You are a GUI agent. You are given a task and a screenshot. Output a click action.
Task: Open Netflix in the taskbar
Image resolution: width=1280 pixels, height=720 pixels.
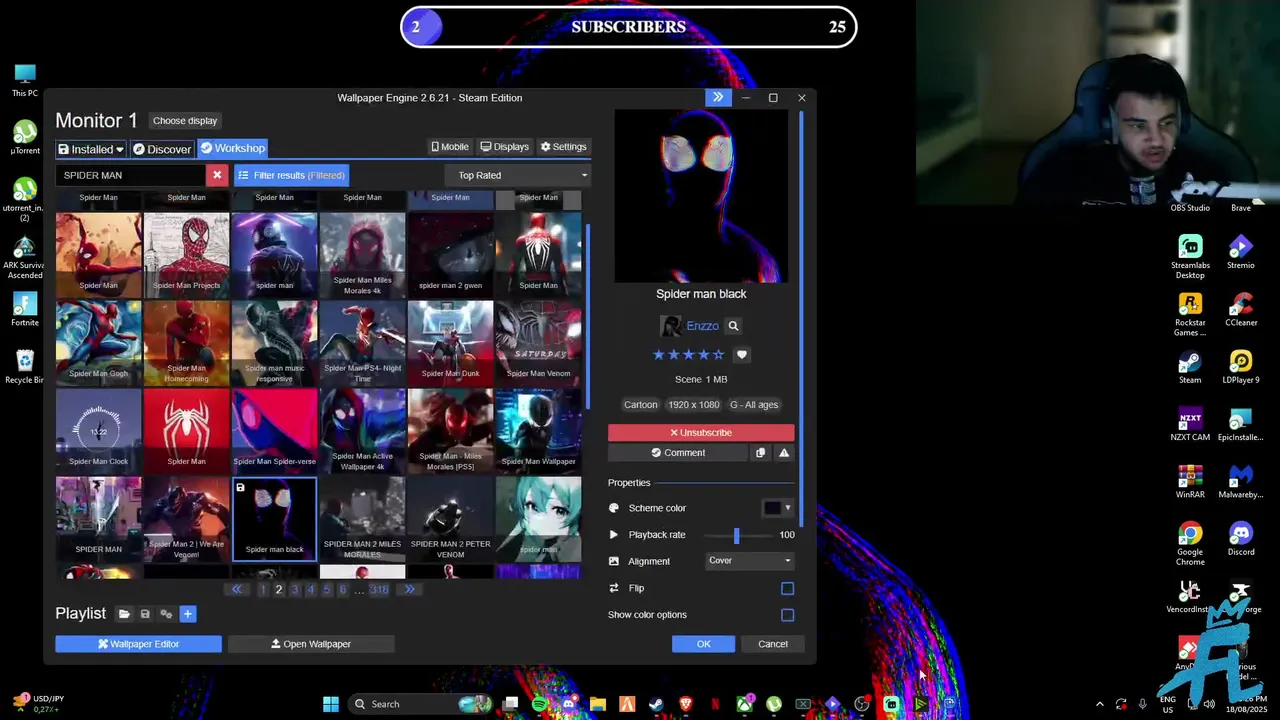715,704
